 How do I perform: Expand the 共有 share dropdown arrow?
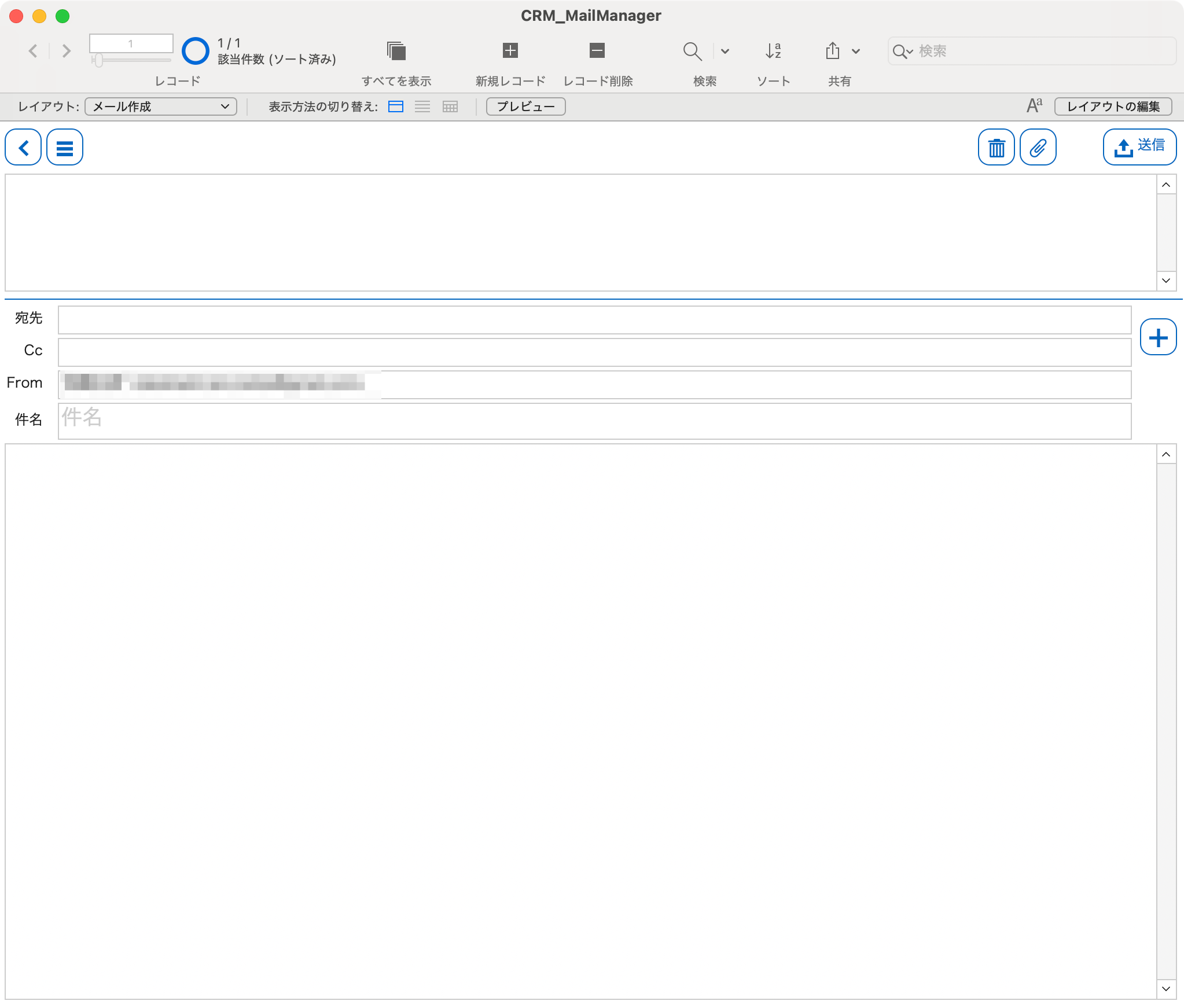point(856,51)
